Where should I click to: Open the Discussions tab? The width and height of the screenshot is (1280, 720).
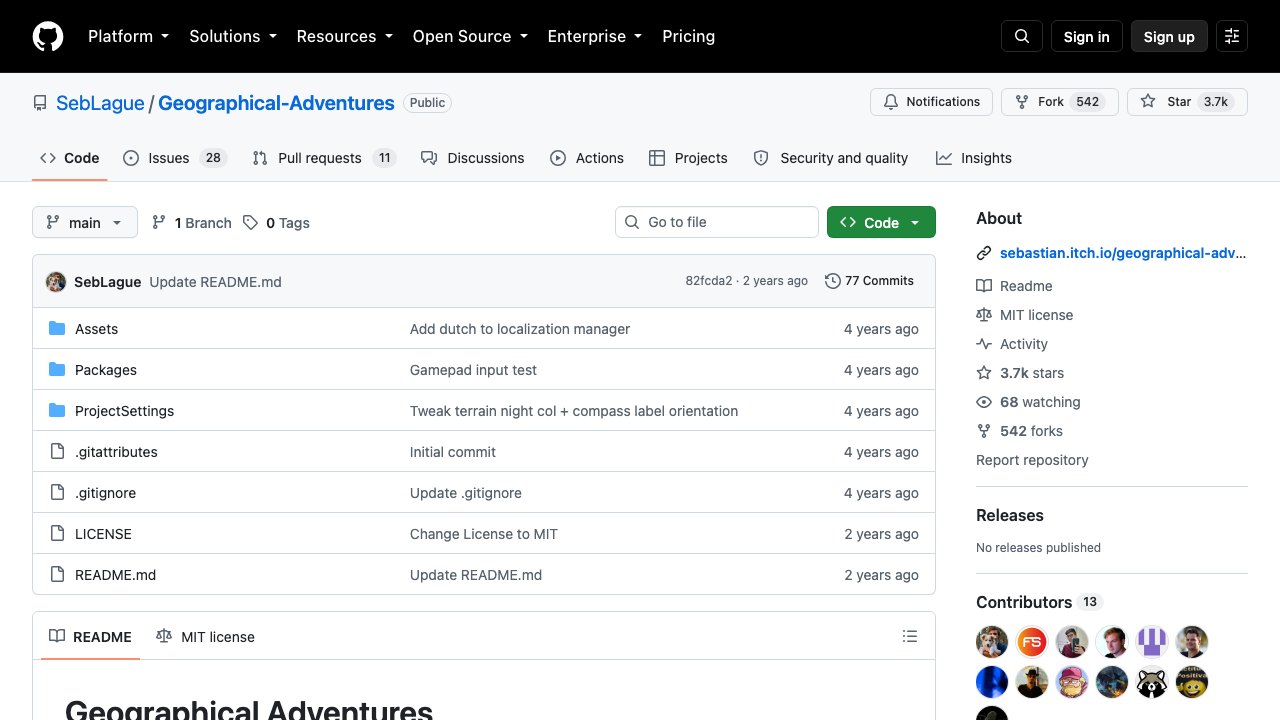[x=473, y=158]
